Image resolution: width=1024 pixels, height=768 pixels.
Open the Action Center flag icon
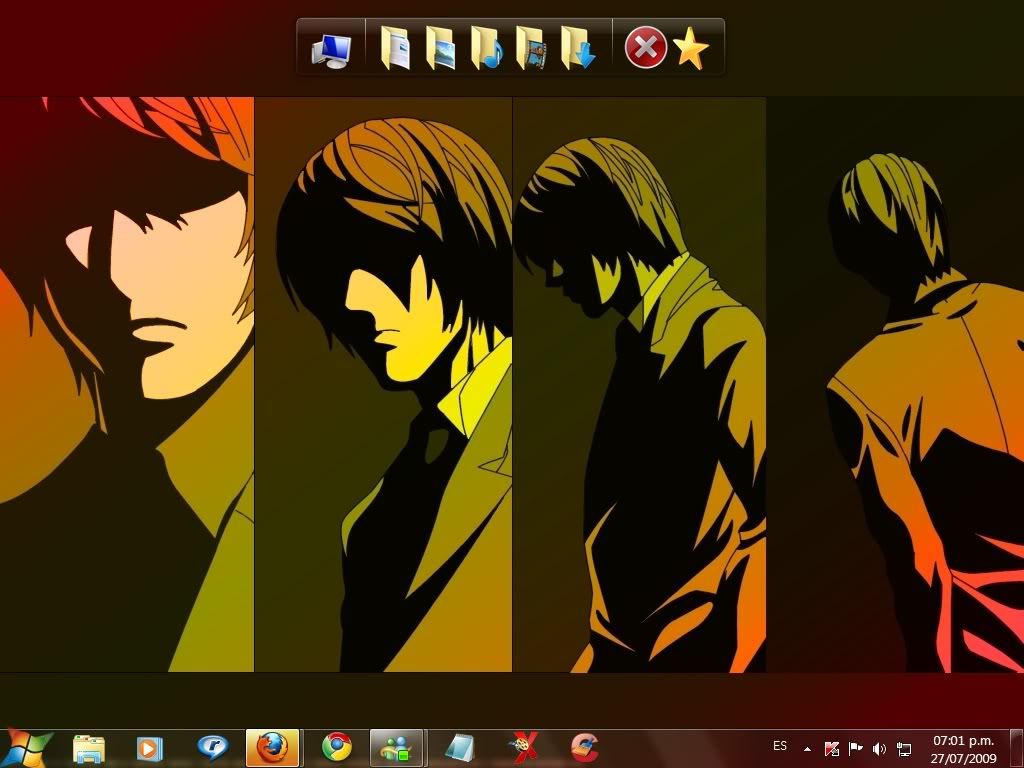855,749
